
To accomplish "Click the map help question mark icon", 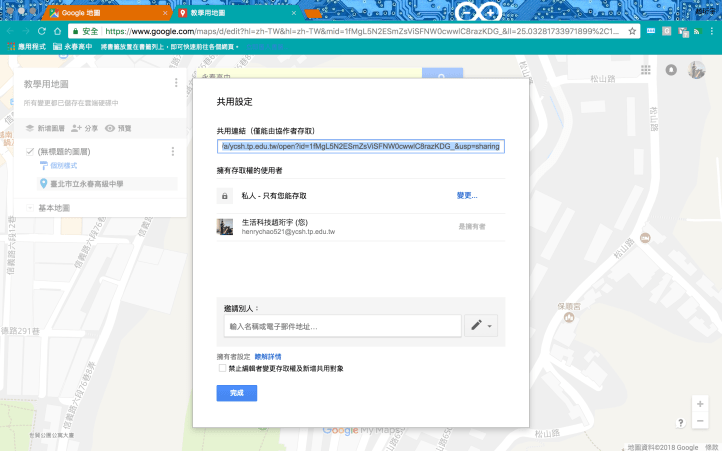I will point(682,424).
